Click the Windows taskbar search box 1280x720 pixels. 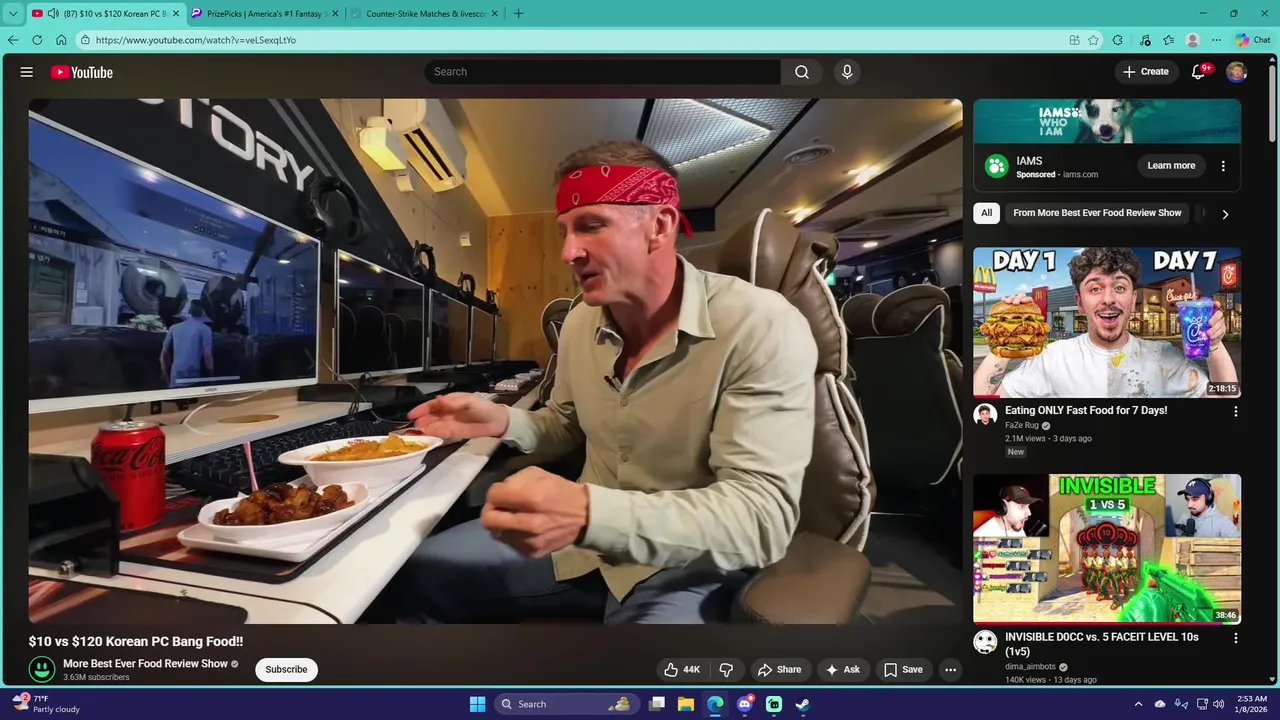click(x=566, y=704)
